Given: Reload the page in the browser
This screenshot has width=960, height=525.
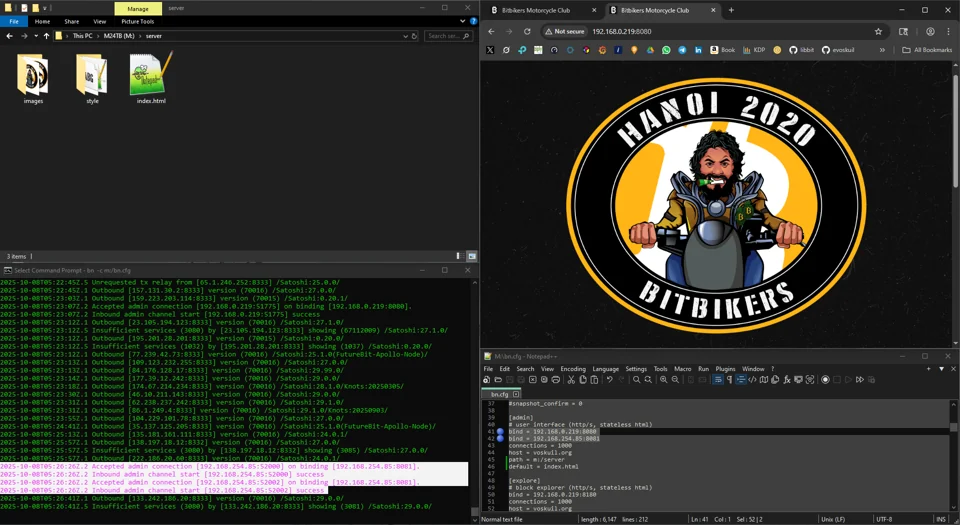Looking at the screenshot, I should (527, 31).
